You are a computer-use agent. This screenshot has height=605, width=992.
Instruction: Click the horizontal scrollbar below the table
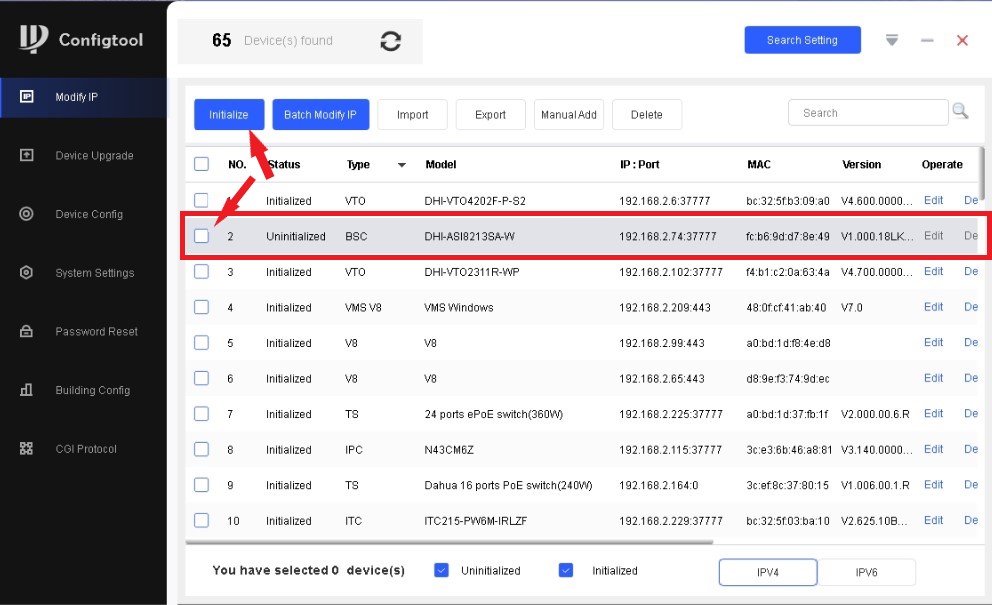click(450, 543)
